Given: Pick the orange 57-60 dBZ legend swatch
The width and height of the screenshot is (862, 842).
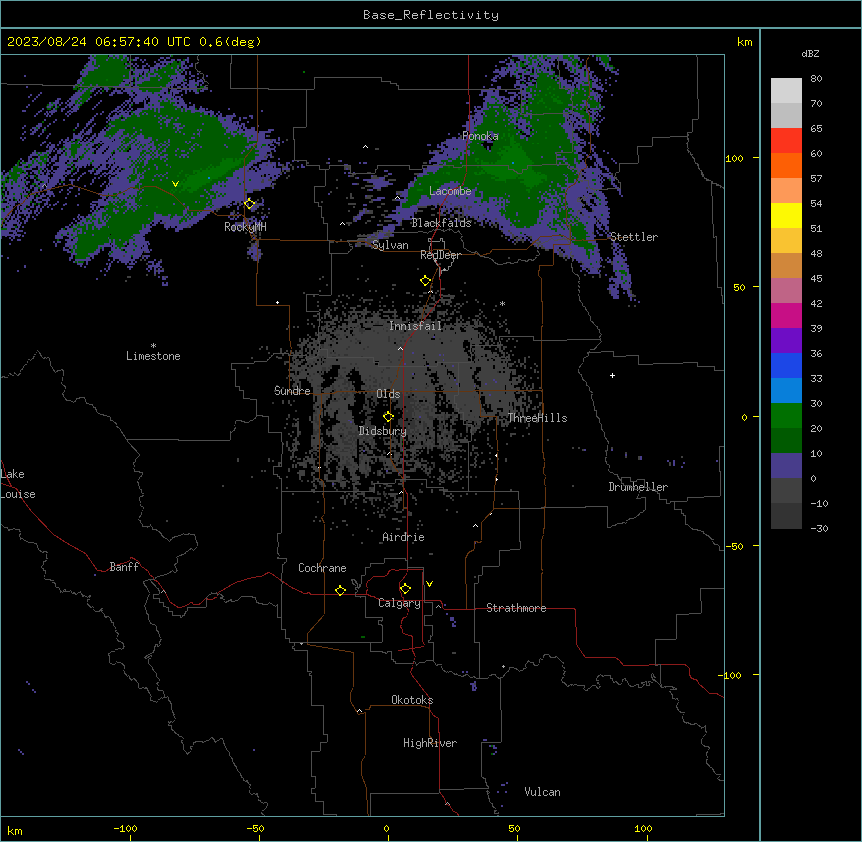Looking at the screenshot, I should pyautogui.click(x=786, y=165).
